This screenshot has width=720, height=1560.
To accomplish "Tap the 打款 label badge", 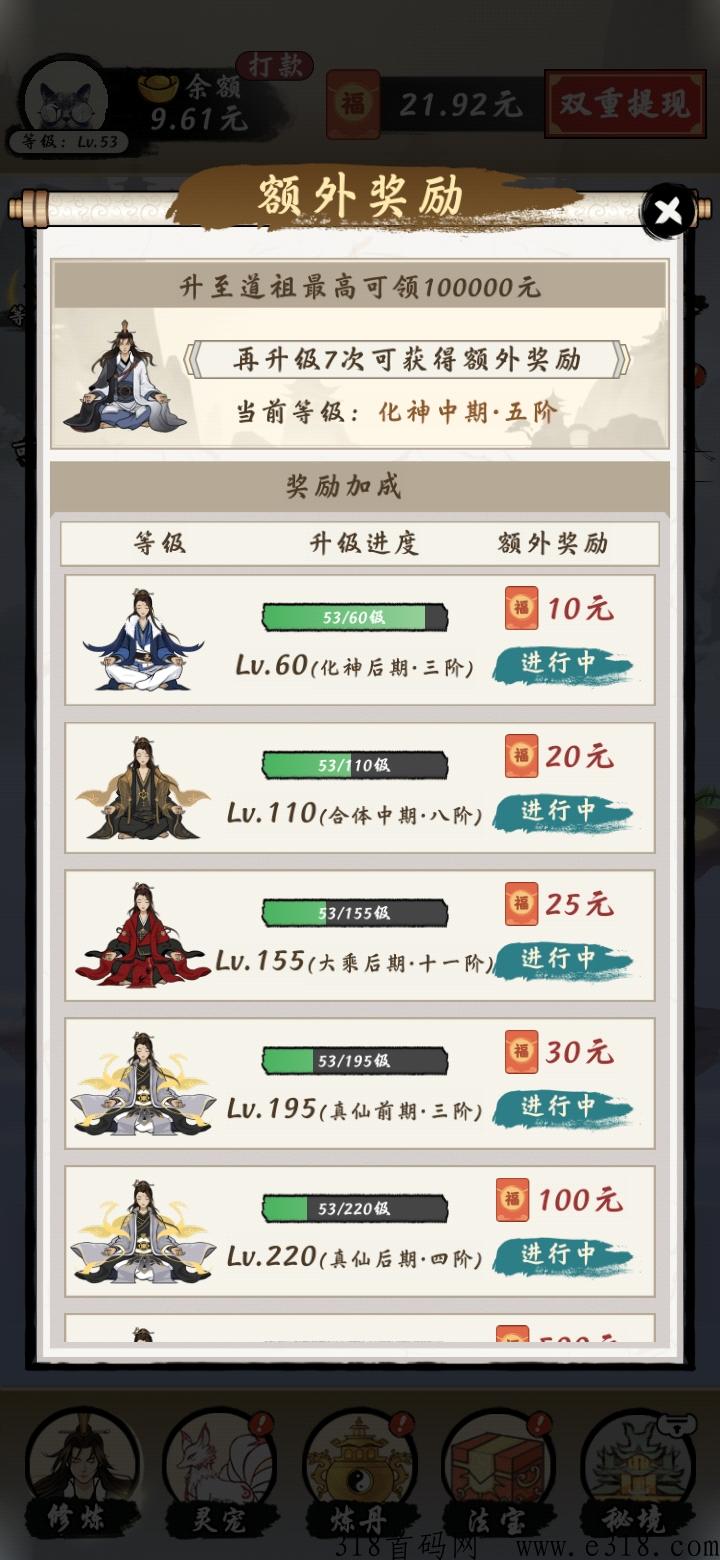I will tap(275, 66).
